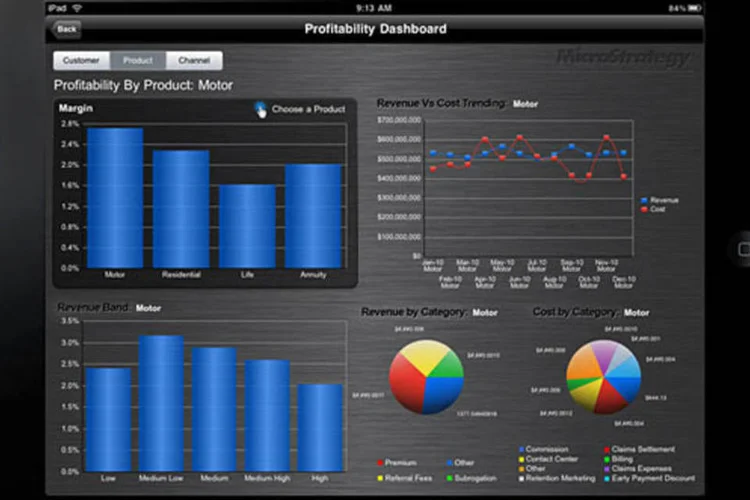Image resolution: width=750 pixels, height=500 pixels.
Task: Click the Profitability Dashboard title
Action: [375, 29]
